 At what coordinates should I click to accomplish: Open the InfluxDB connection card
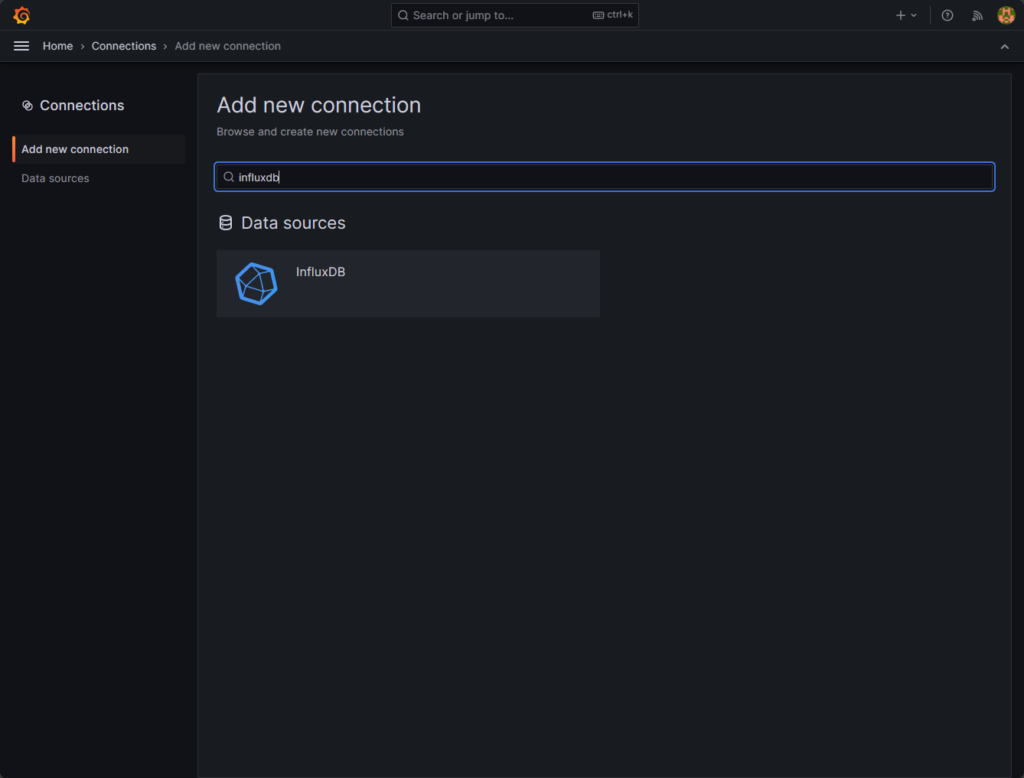click(x=408, y=283)
